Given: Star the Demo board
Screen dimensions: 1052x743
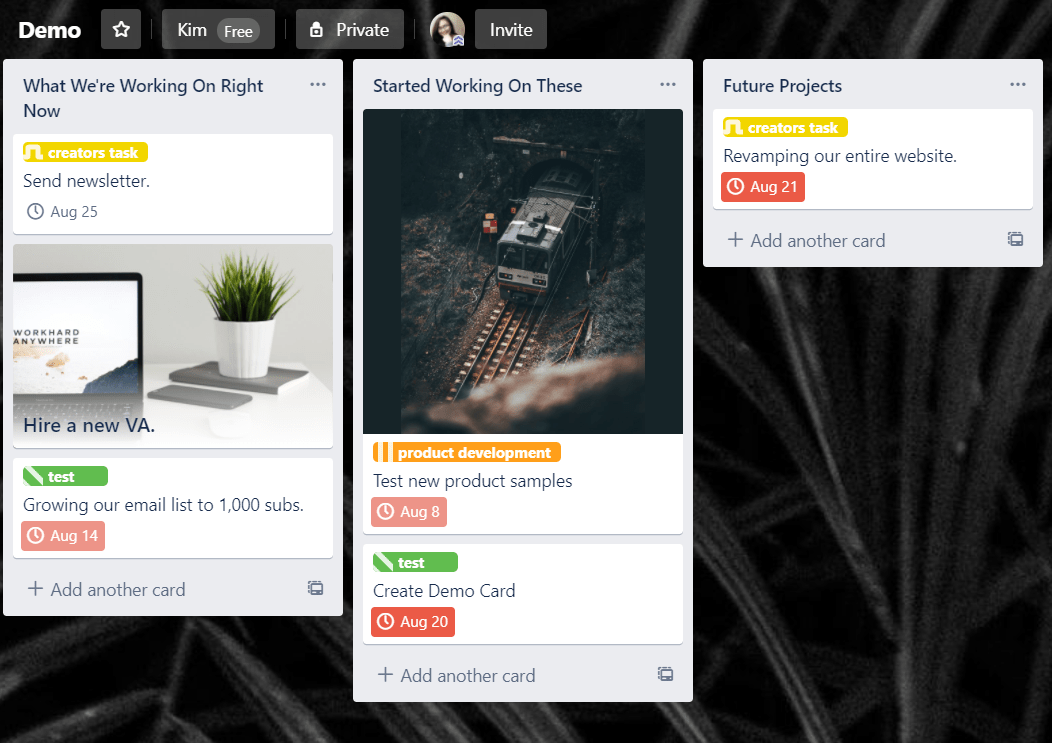Looking at the screenshot, I should (121, 30).
